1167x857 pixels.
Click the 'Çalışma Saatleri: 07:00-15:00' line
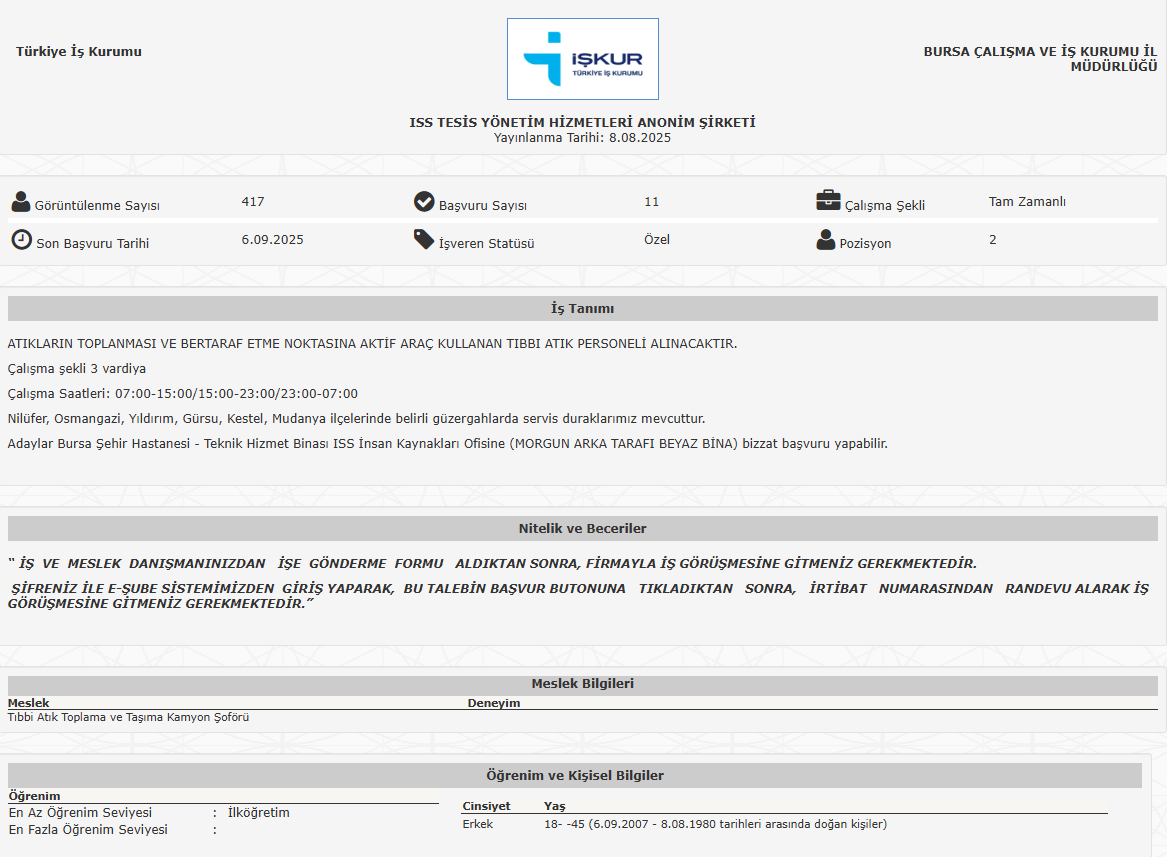183,394
